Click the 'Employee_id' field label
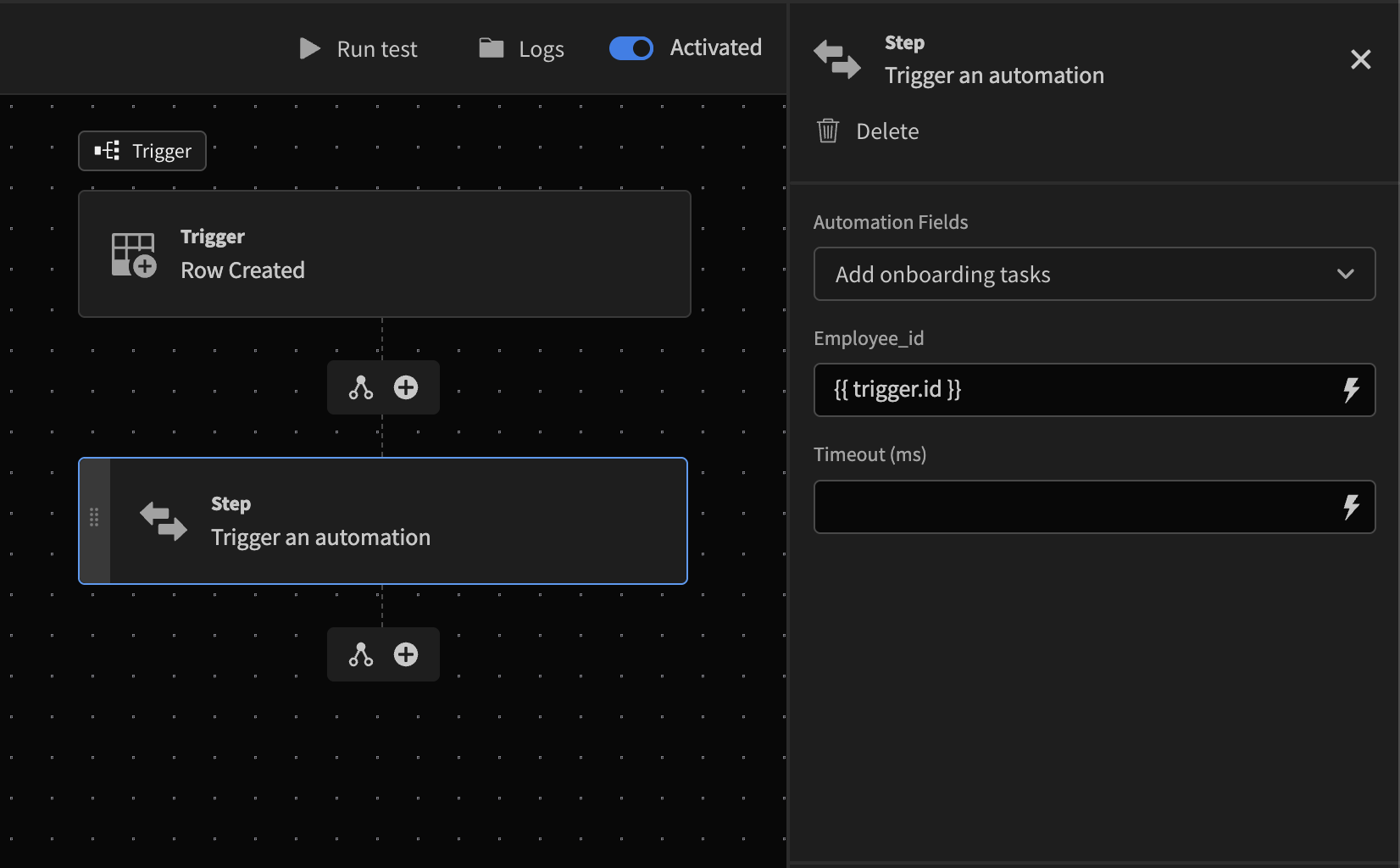The image size is (1400, 868). [869, 338]
